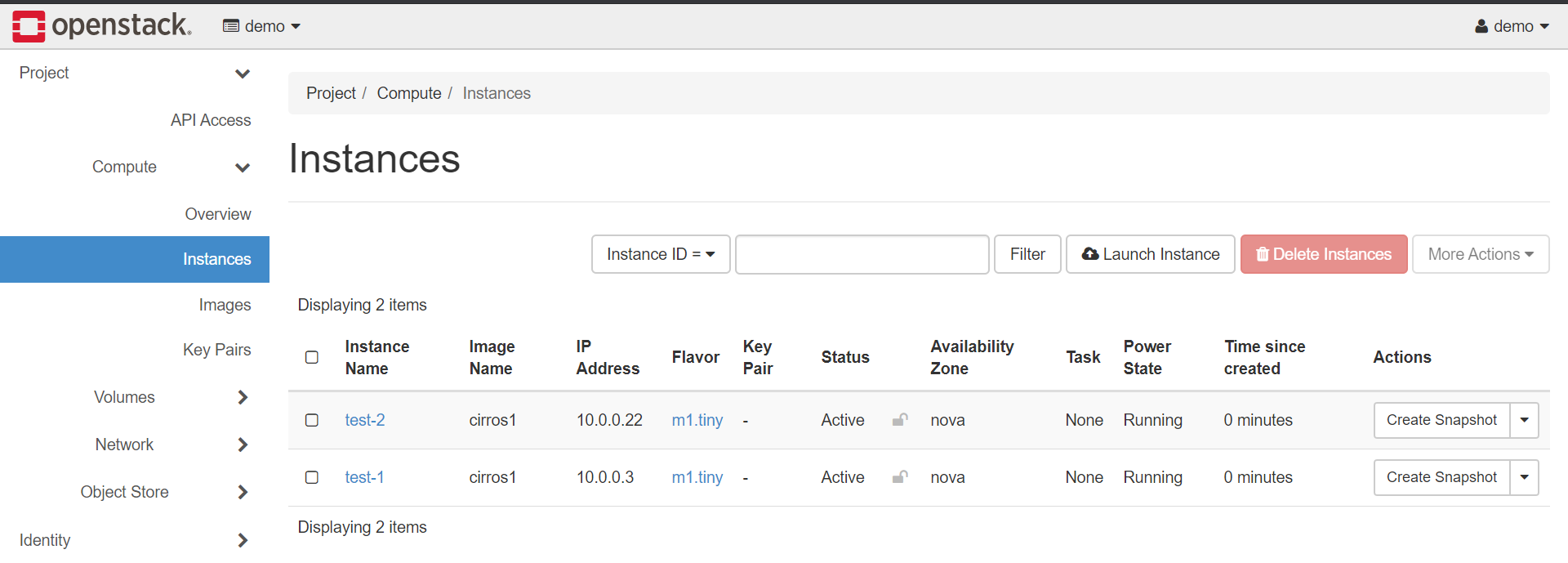
Task: Click the Filter button
Action: point(1027,254)
